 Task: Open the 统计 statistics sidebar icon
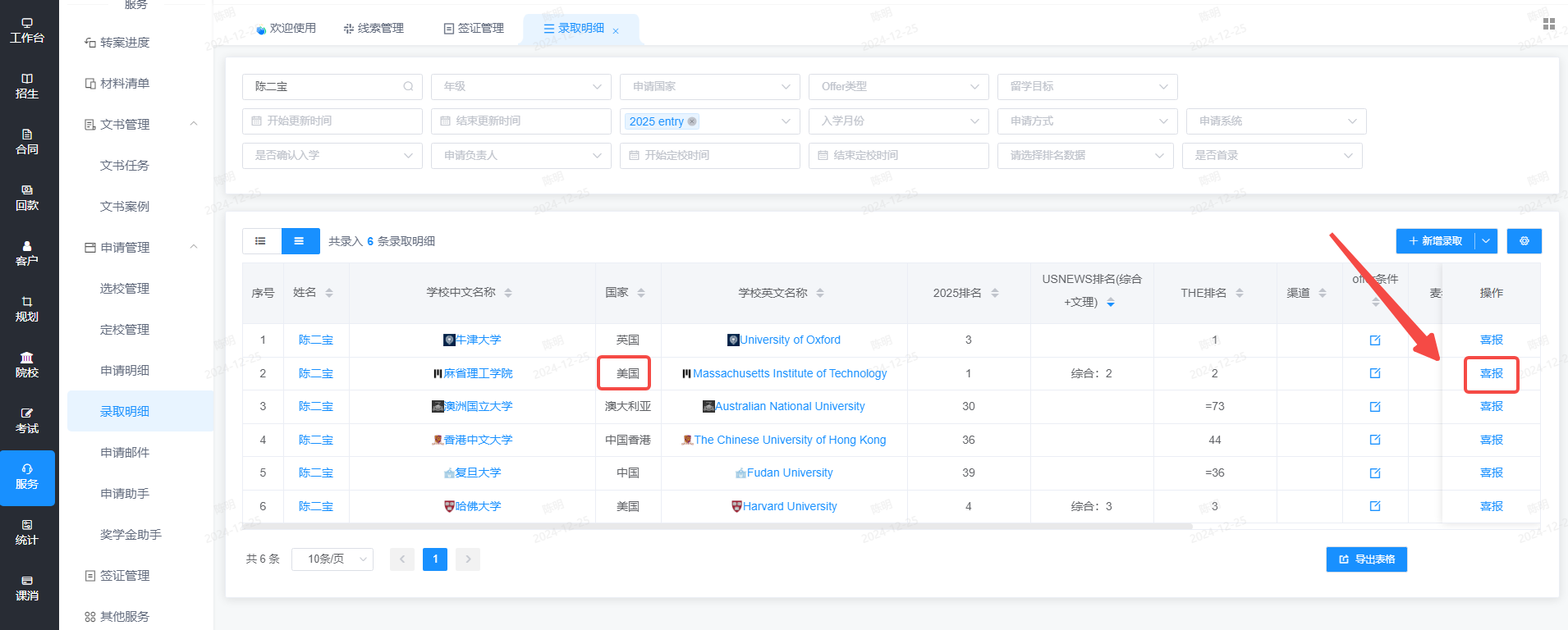pos(27,532)
